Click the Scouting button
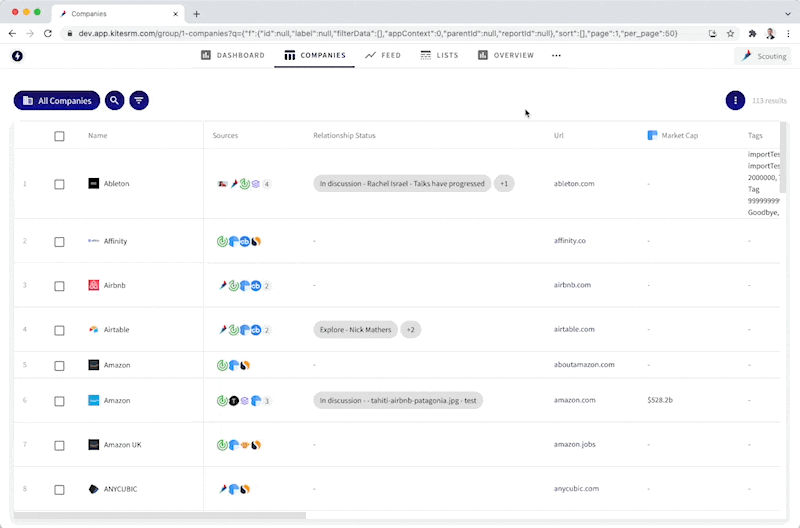 coord(763,56)
